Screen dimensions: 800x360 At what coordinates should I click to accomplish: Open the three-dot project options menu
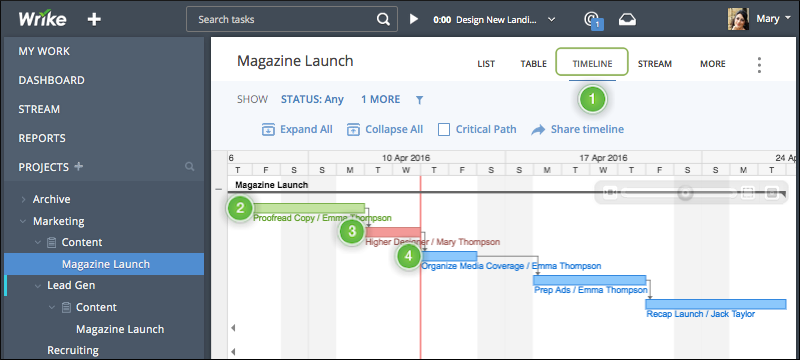point(759,65)
